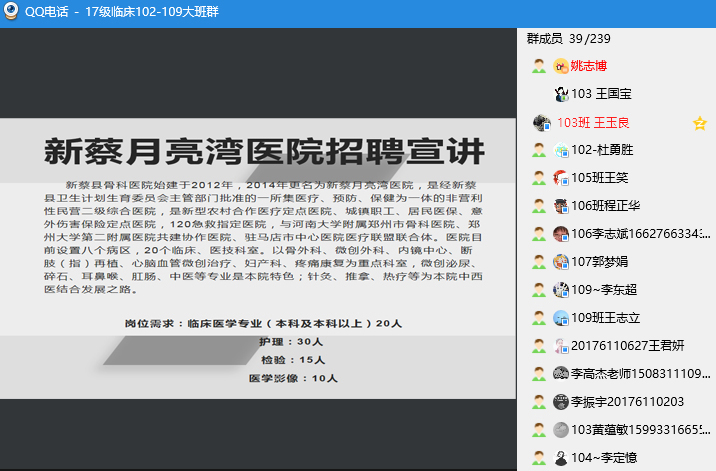Click the penguin avatar of 103 王国宝
Image resolution: width=716 pixels, height=471 pixels.
pos(561,94)
